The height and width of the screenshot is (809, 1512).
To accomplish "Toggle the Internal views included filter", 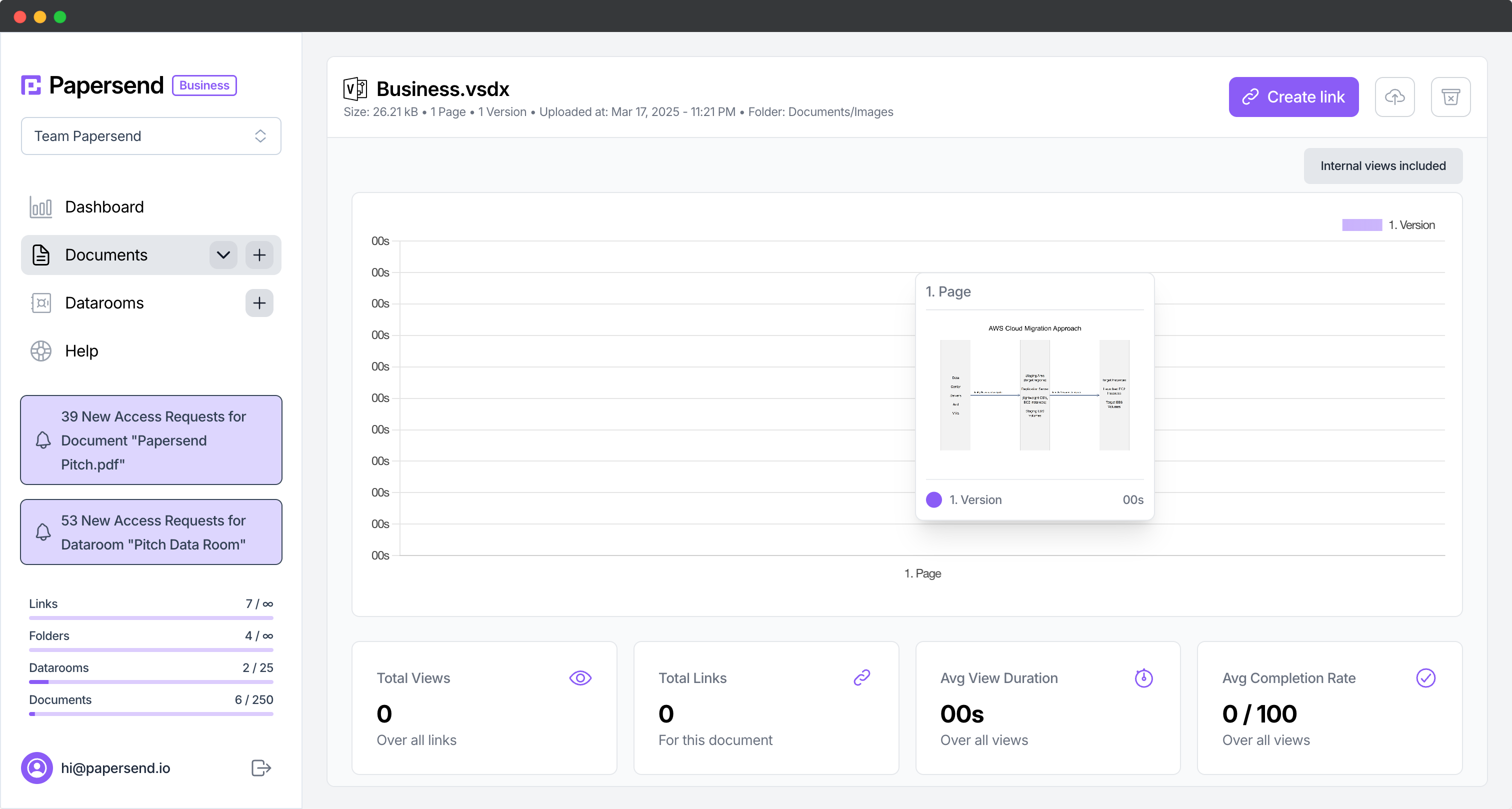I will tap(1382, 166).
